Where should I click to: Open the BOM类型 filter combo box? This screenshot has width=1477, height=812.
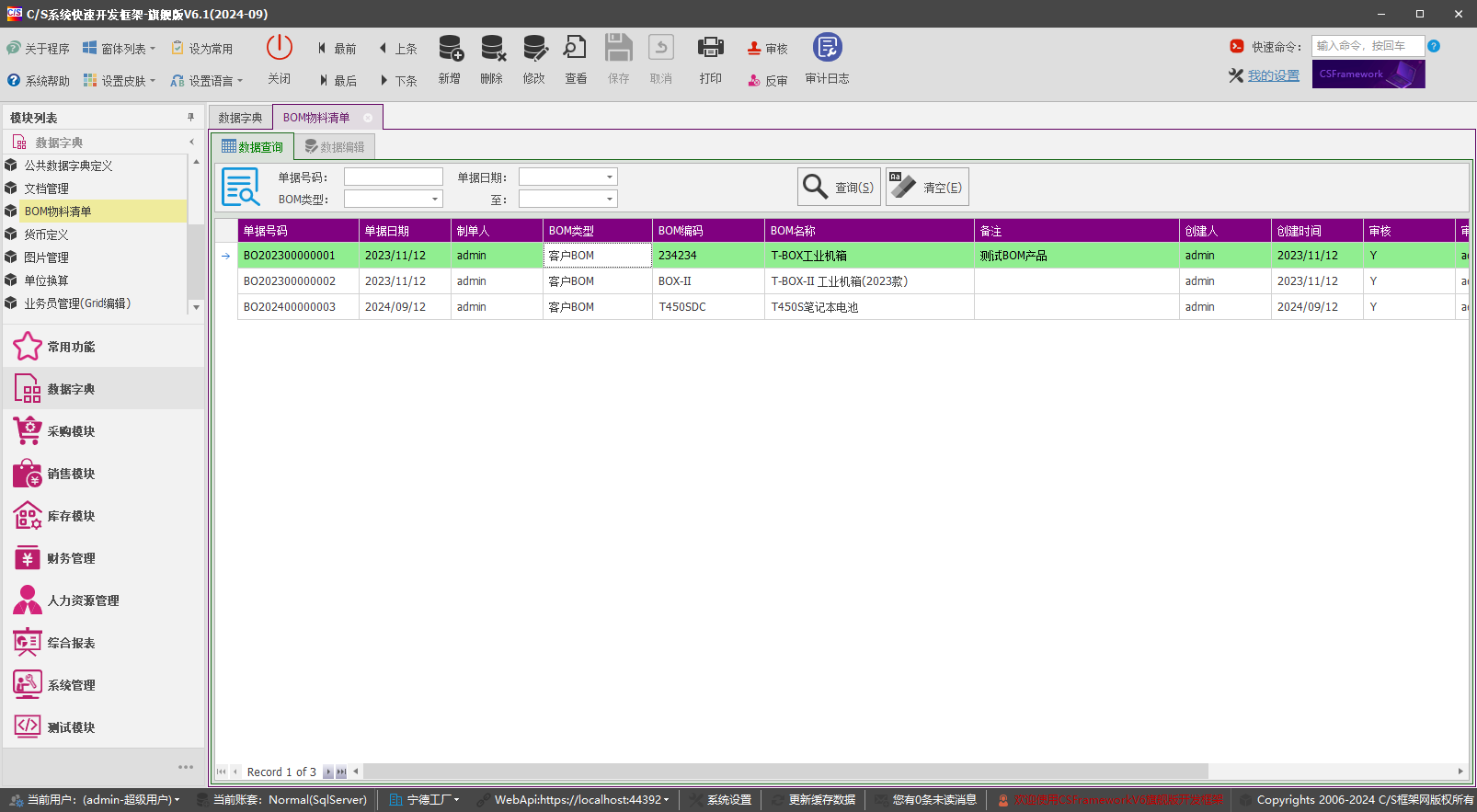[x=435, y=199]
